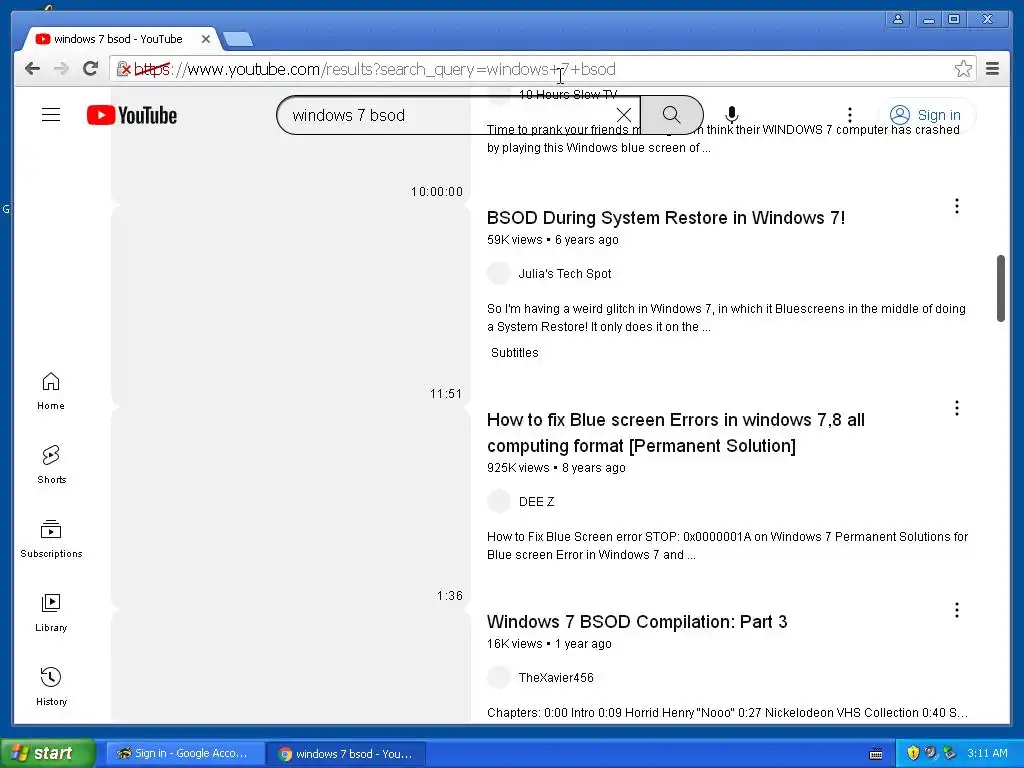Click the taskbar clock 3:11 AM
Image resolution: width=1024 pixels, height=768 pixels.
click(x=987, y=753)
